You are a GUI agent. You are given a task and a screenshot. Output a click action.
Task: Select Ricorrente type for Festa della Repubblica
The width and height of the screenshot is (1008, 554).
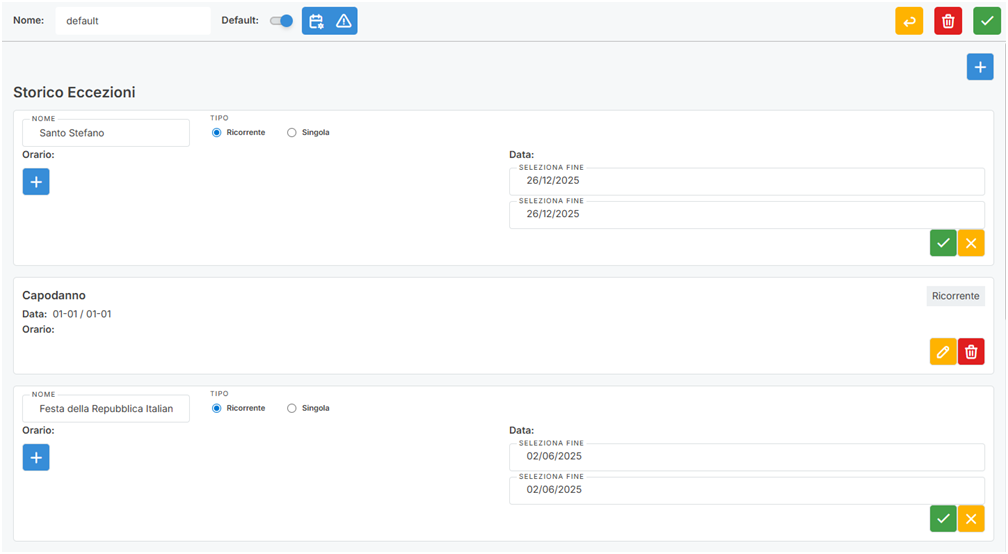[x=217, y=408]
